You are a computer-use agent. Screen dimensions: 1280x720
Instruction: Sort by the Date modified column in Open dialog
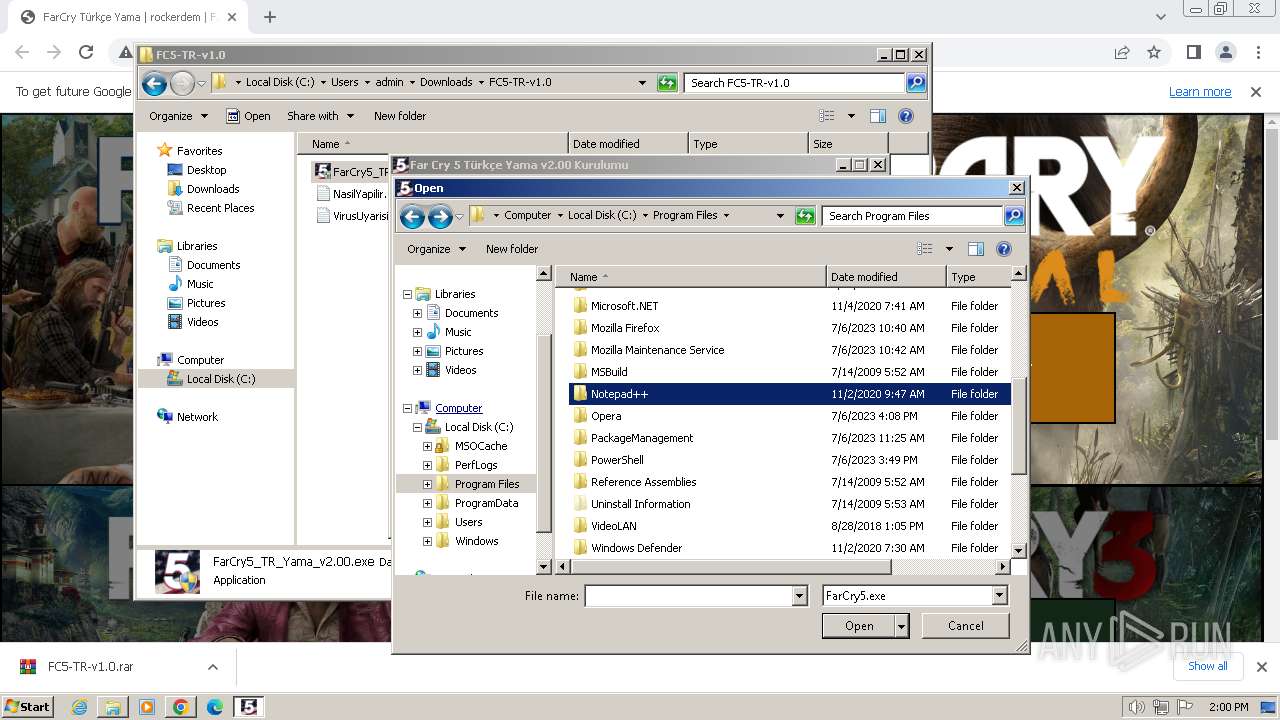(886, 277)
